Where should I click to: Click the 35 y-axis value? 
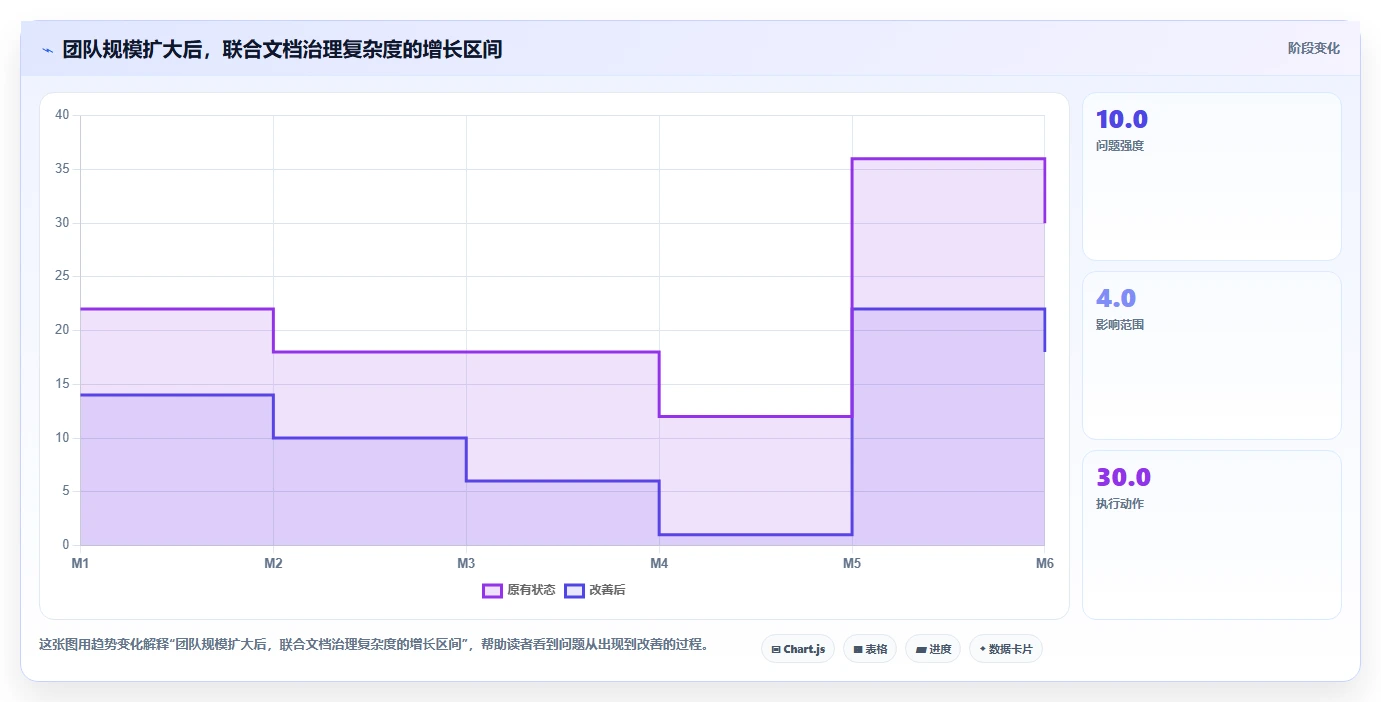62,169
